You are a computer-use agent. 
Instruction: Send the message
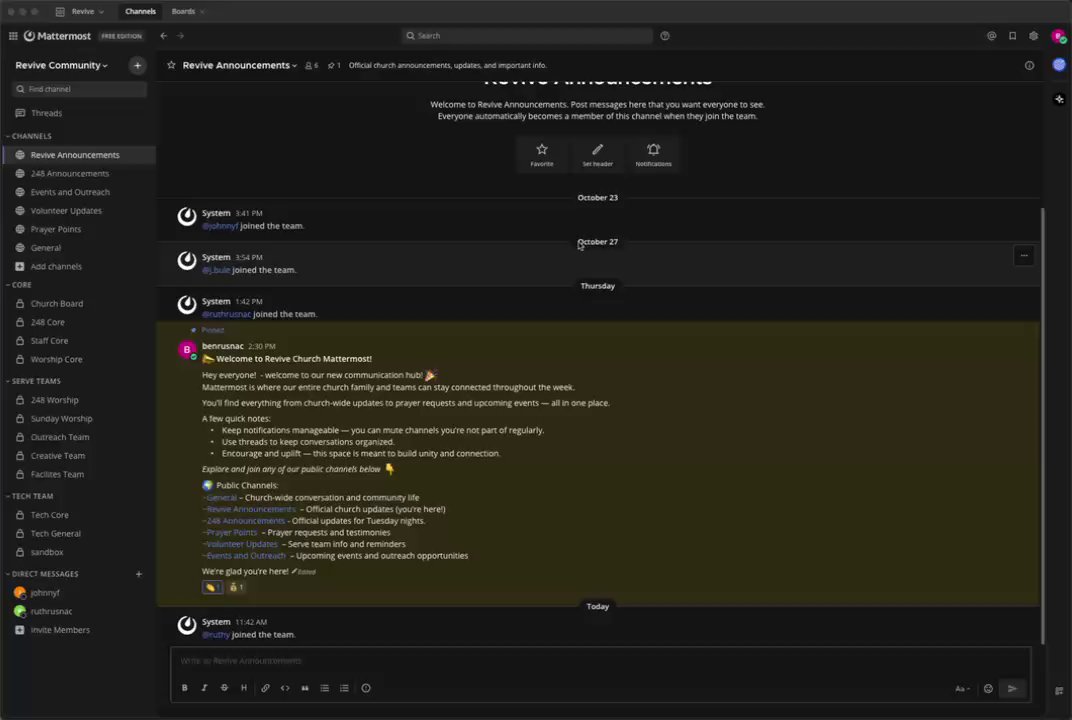pos(1013,689)
